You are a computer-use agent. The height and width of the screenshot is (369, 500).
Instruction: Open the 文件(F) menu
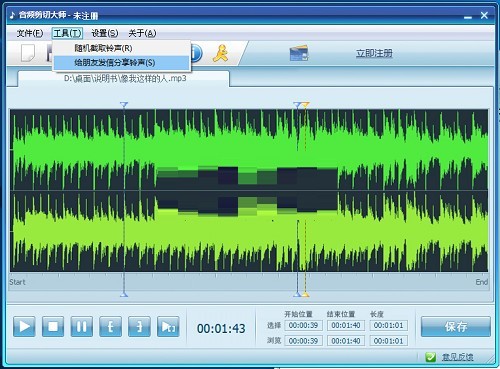pos(30,33)
